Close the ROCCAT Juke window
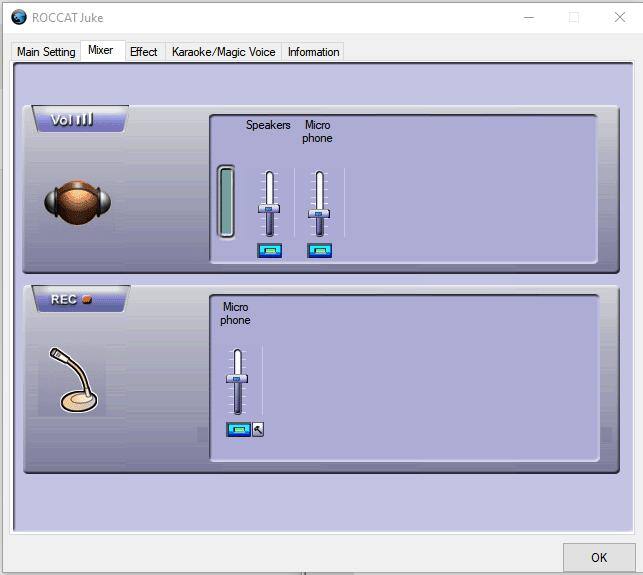Screen dimensions: 643x575 coord(619,17)
